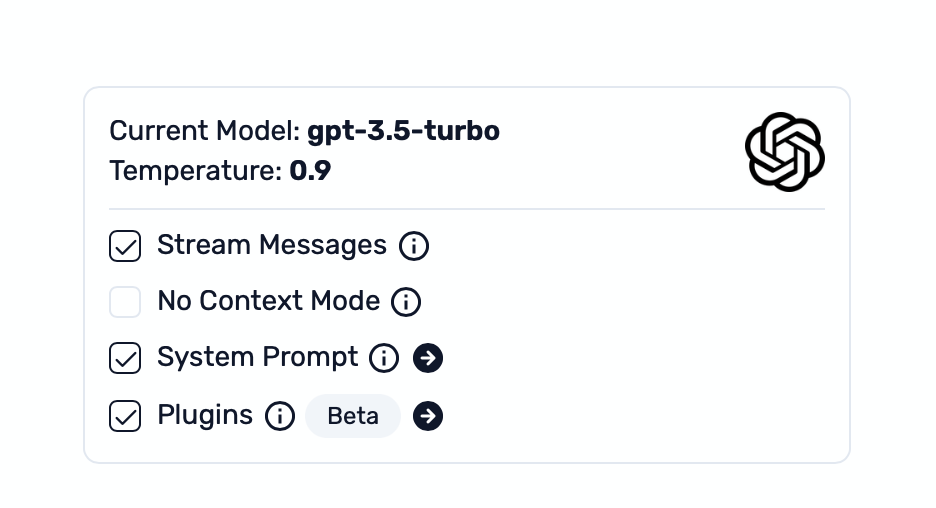Click the Stream Messages label text

point(271,245)
